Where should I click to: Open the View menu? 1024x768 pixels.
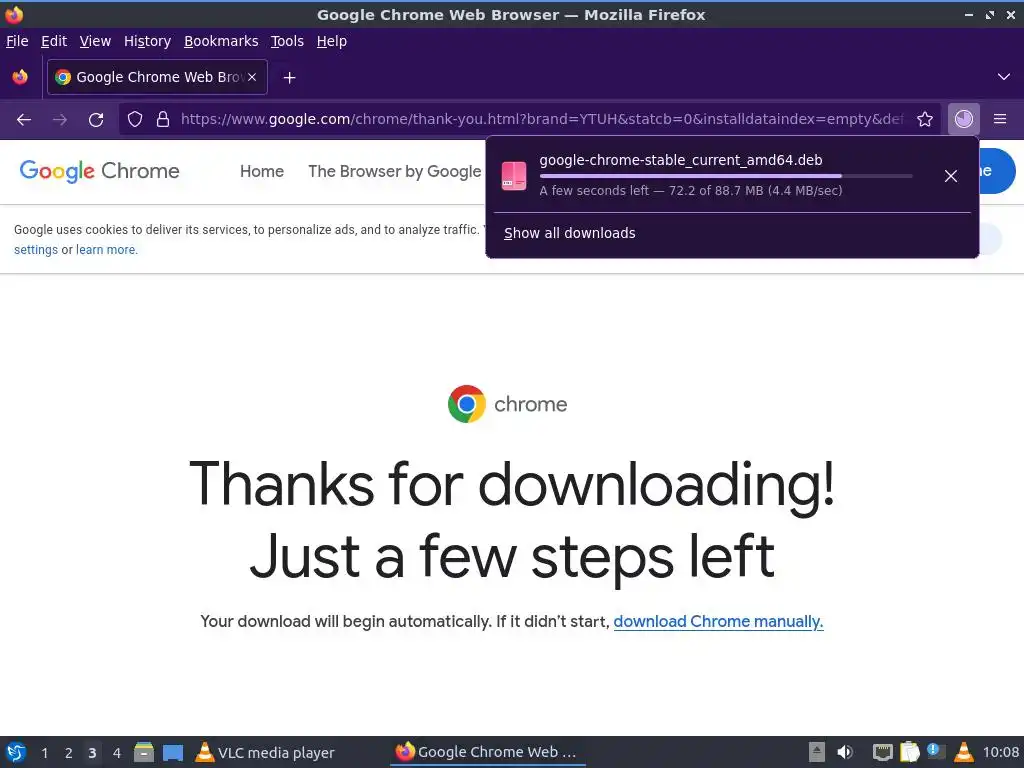[95, 41]
